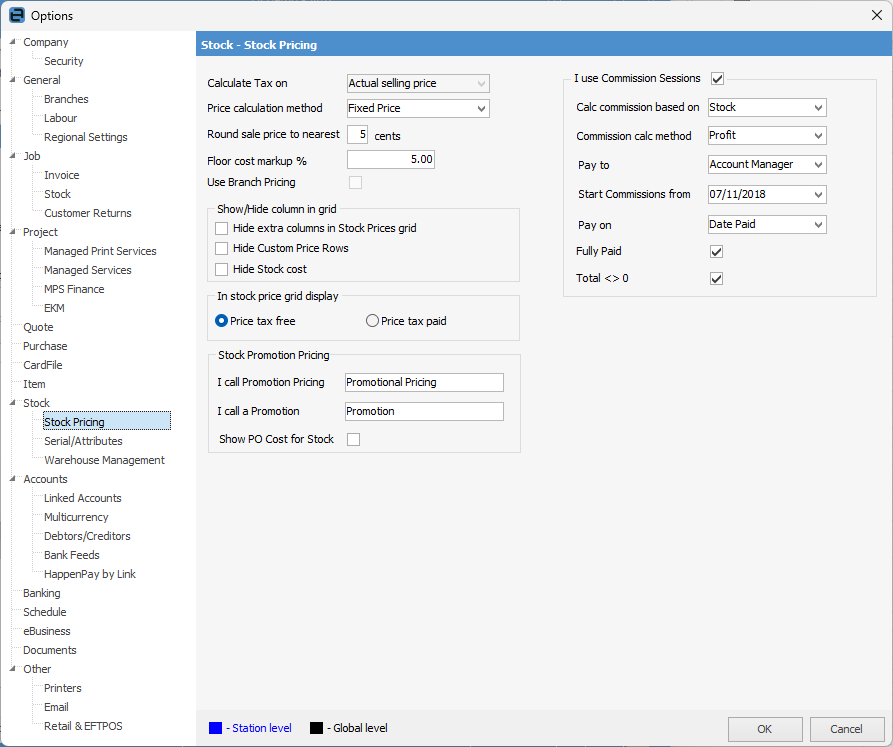Open Start Commissions from date picker

pyautogui.click(x=818, y=194)
